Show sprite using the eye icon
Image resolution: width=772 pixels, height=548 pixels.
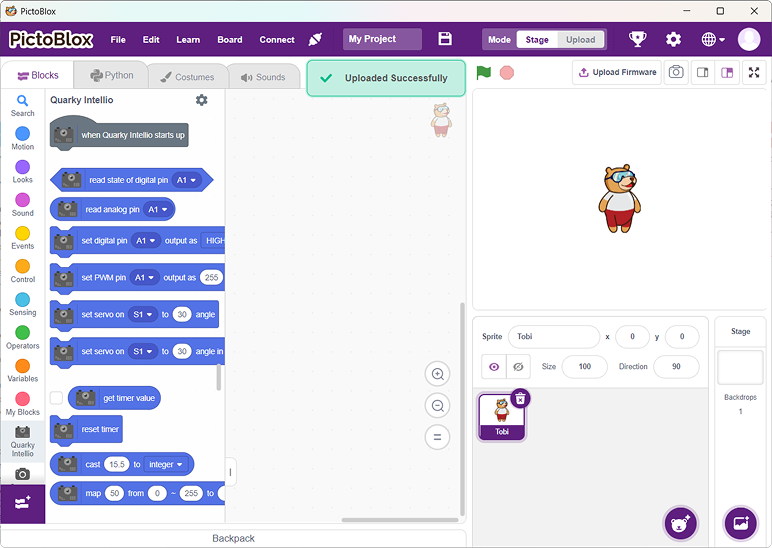point(494,367)
